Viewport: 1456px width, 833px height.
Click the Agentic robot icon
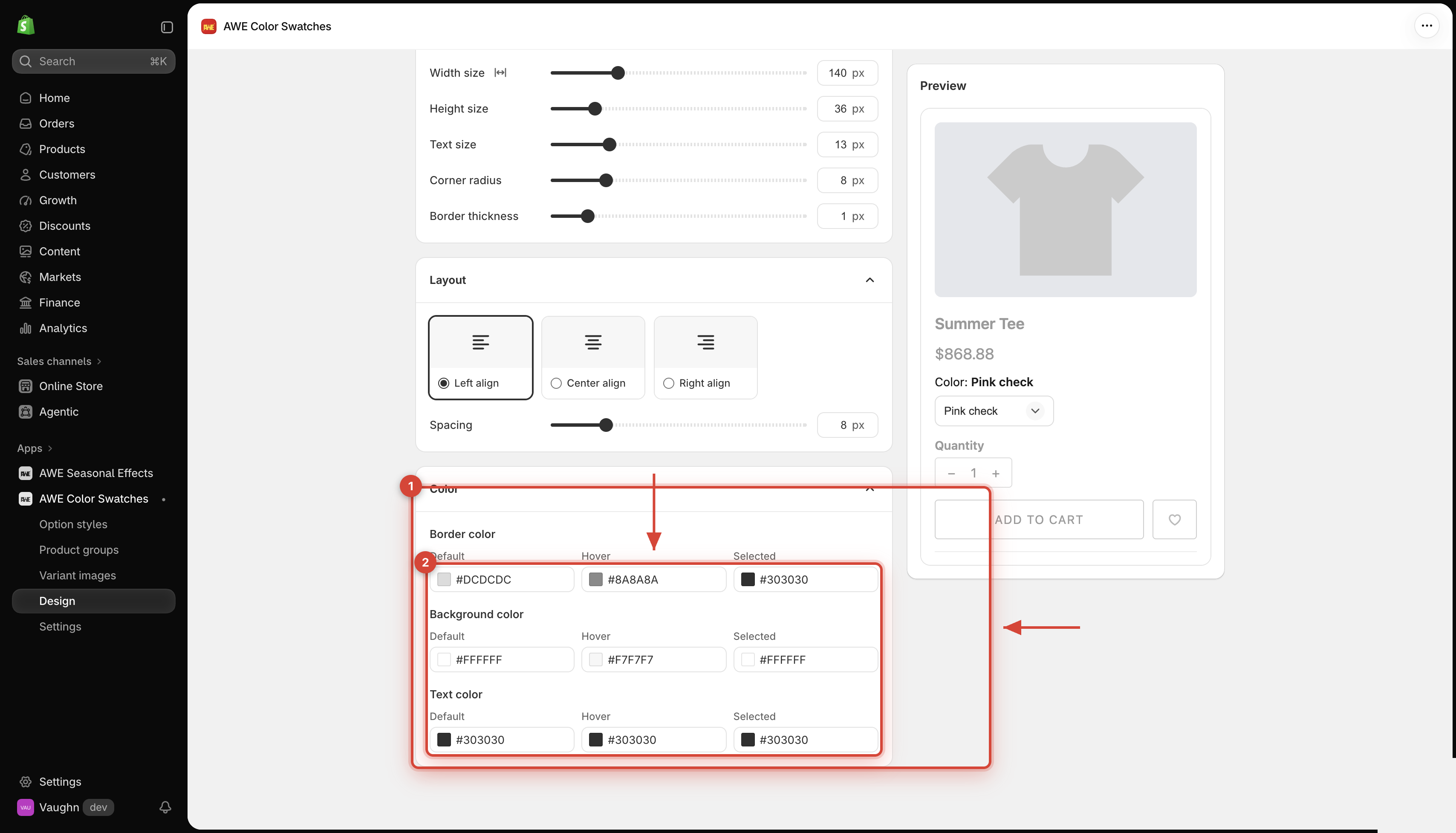26,412
